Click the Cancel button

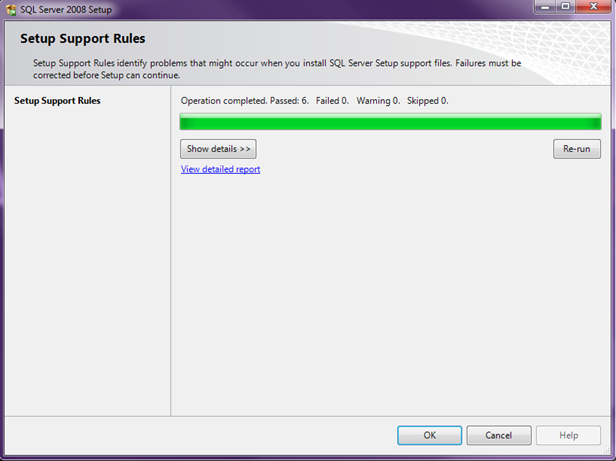[499, 435]
